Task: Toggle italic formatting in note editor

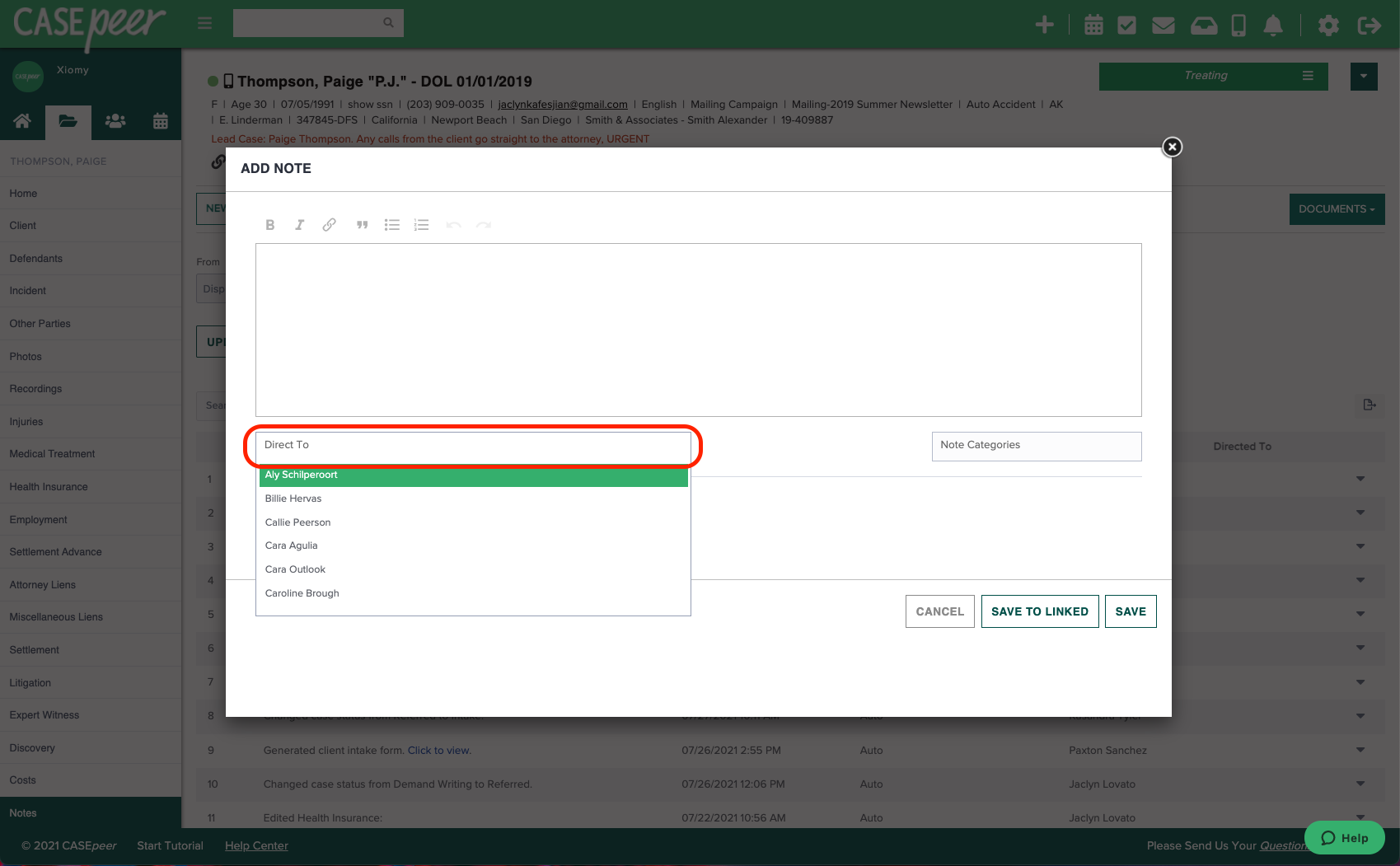Action: coord(299,225)
